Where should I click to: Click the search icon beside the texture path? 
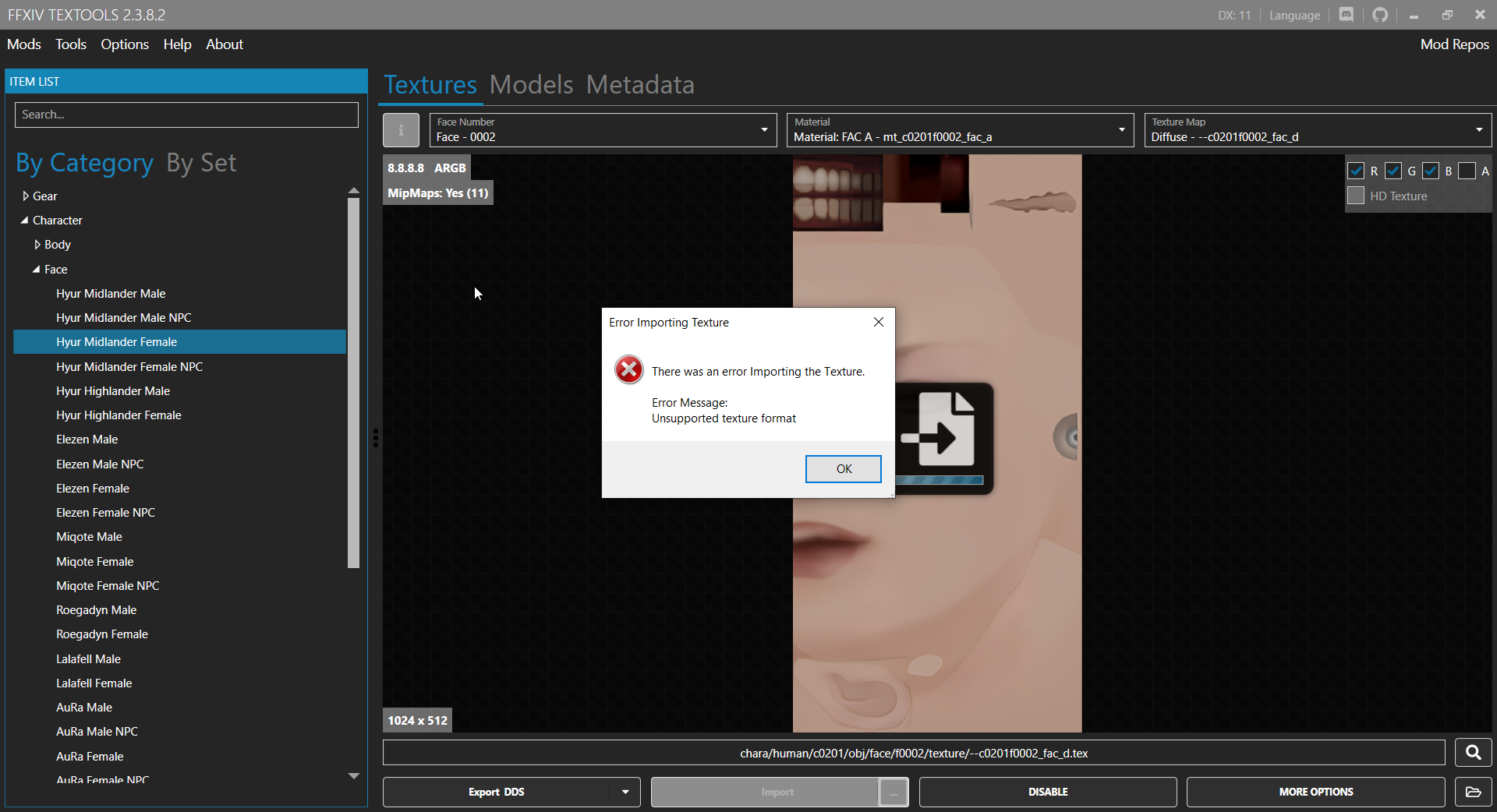(x=1473, y=753)
